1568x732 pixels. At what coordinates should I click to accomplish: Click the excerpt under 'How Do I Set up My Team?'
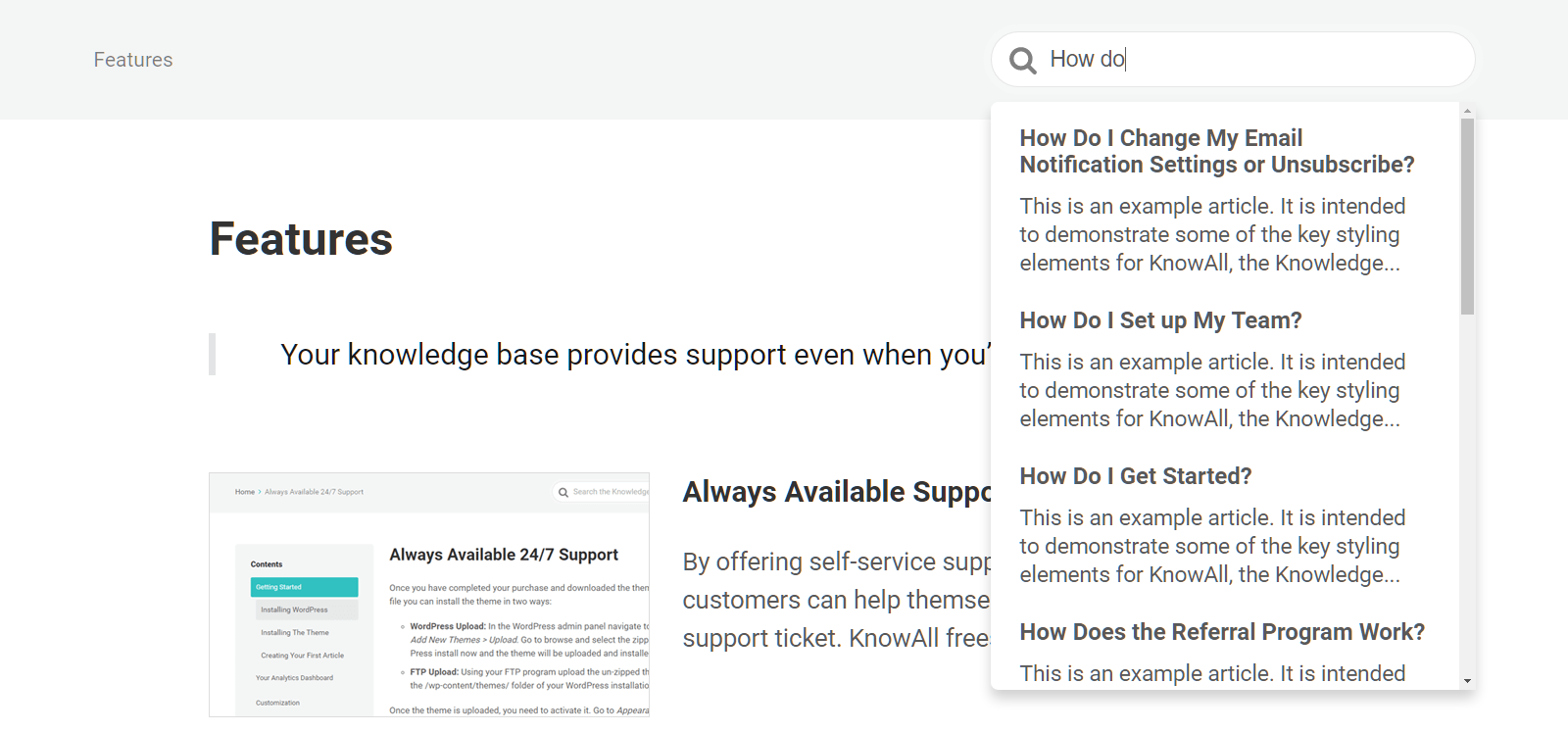click(x=1211, y=390)
